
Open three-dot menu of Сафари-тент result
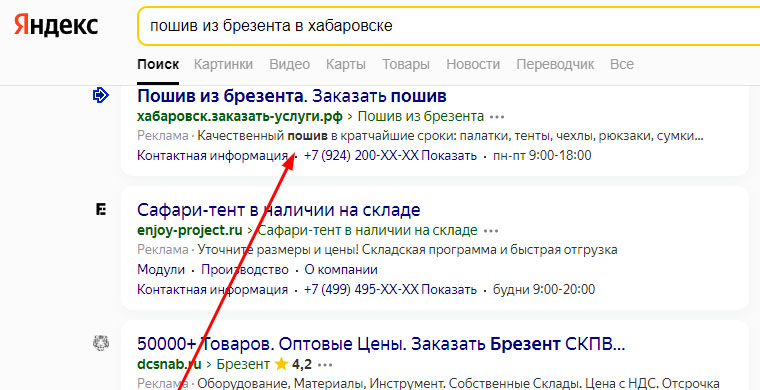[491, 231]
